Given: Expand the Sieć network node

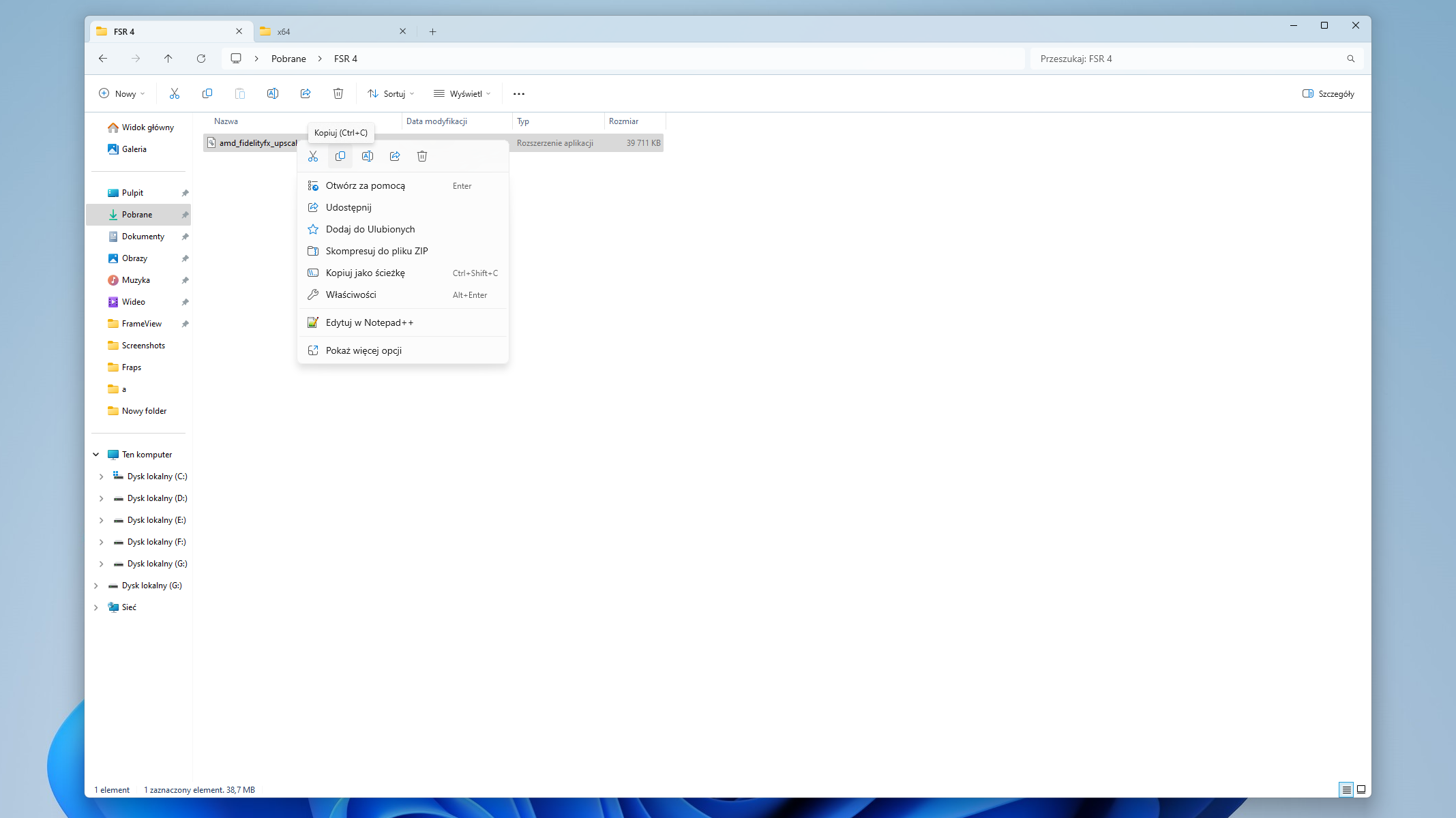Looking at the screenshot, I should click(96, 607).
